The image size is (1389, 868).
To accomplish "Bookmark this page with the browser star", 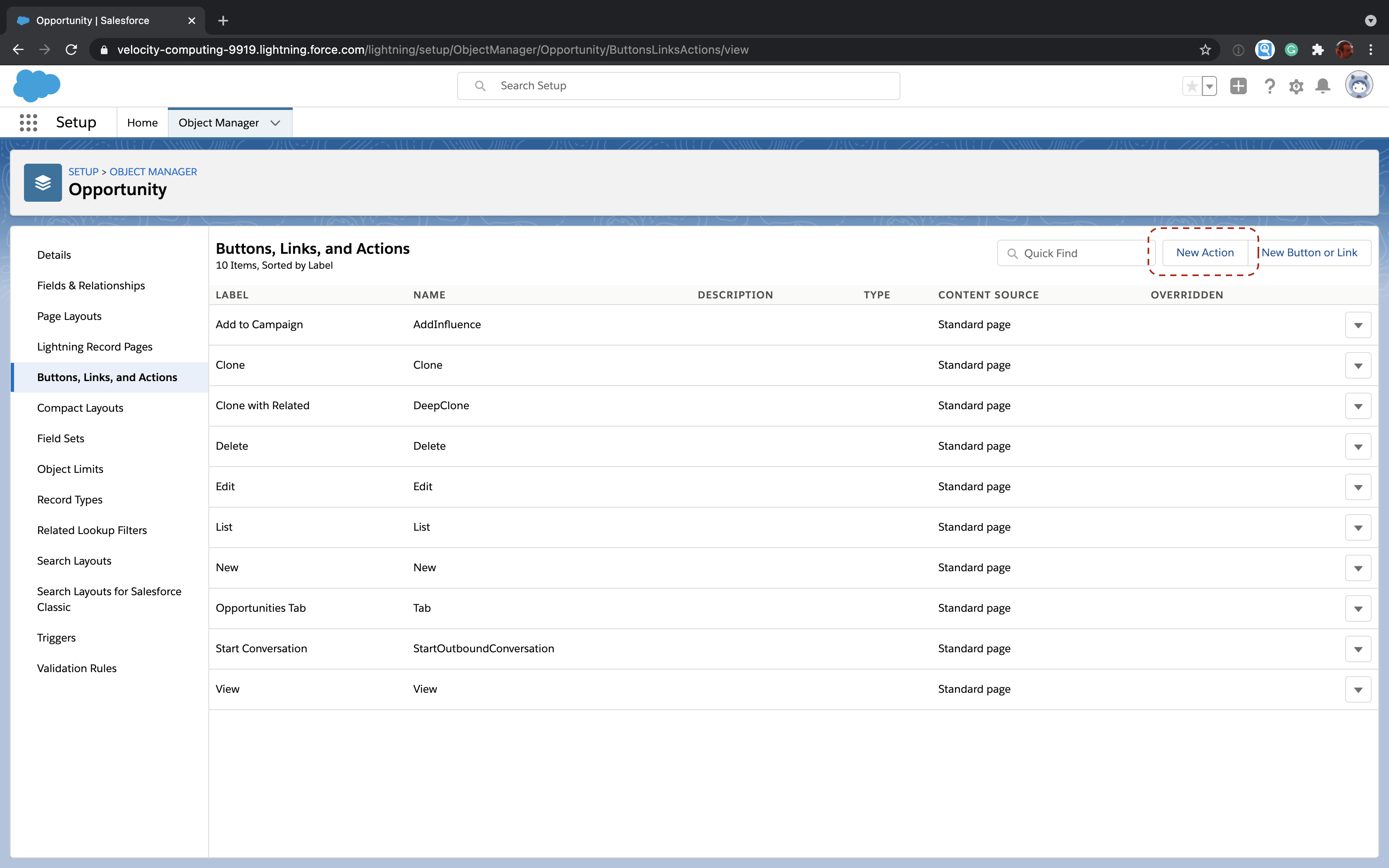I will pos(1204,49).
